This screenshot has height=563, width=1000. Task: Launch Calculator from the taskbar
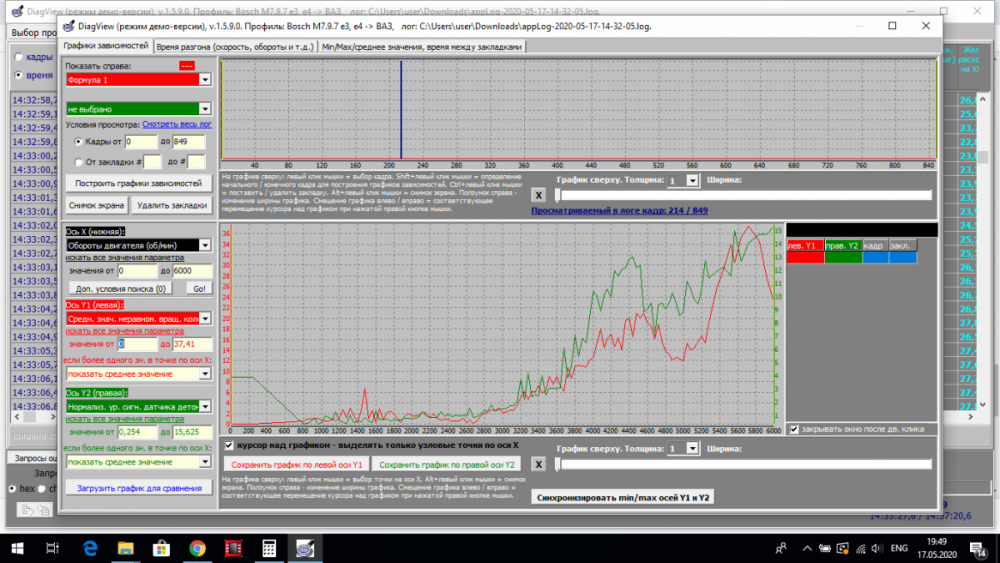(x=268, y=548)
